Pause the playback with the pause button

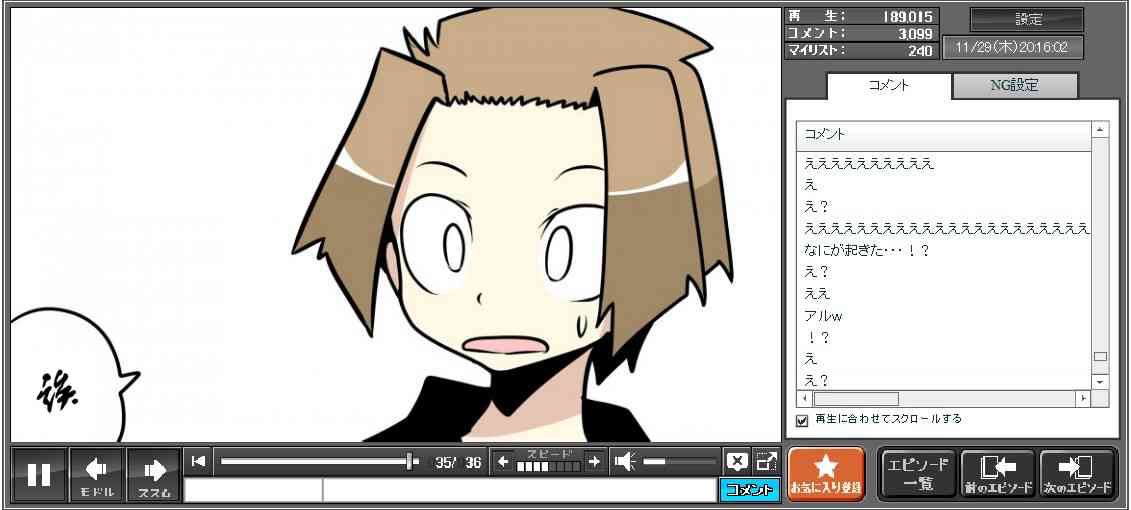pyautogui.click(x=39, y=474)
